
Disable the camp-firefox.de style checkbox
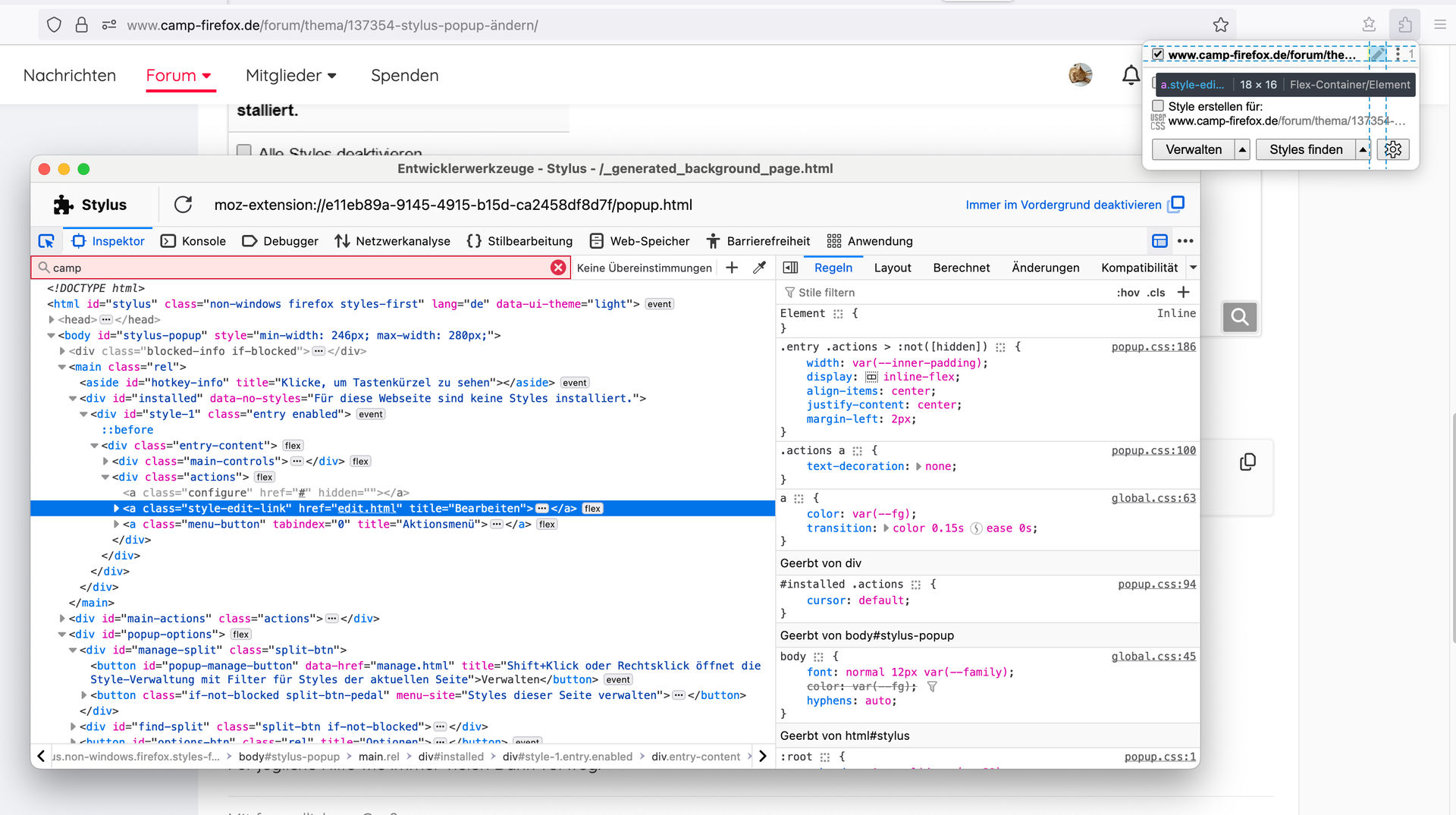(1158, 55)
